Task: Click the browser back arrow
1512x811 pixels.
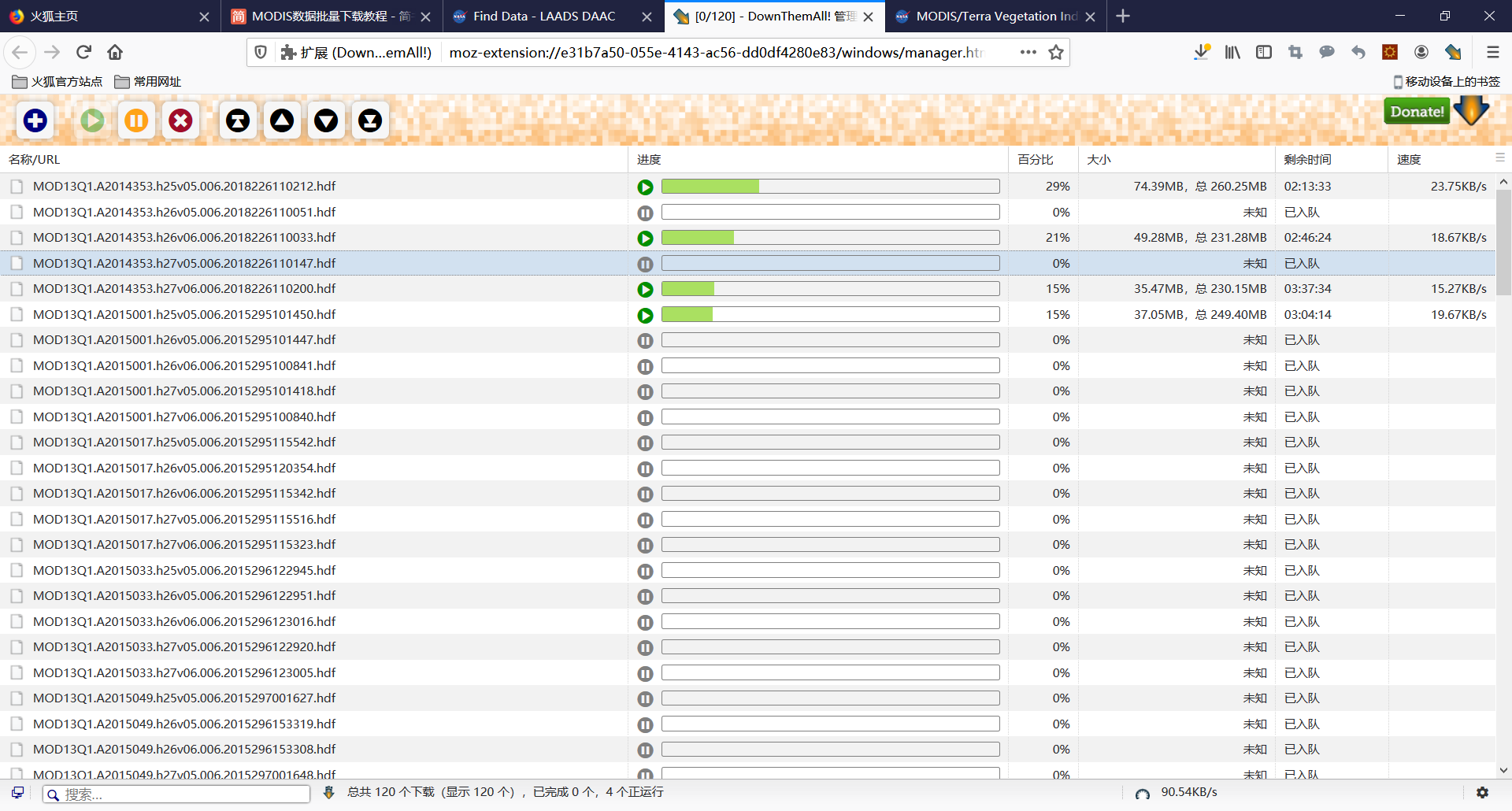Action: [x=20, y=52]
